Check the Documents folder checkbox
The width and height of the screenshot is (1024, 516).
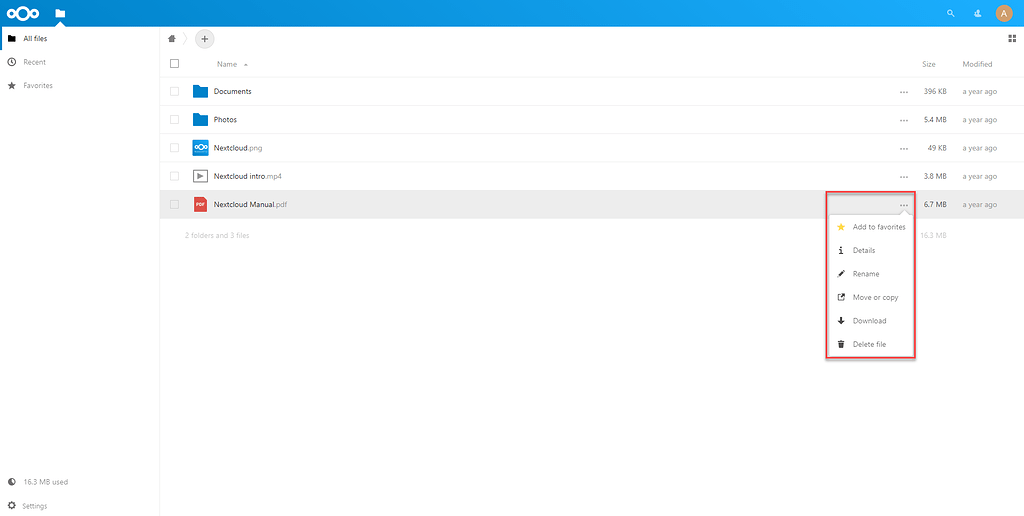click(174, 91)
